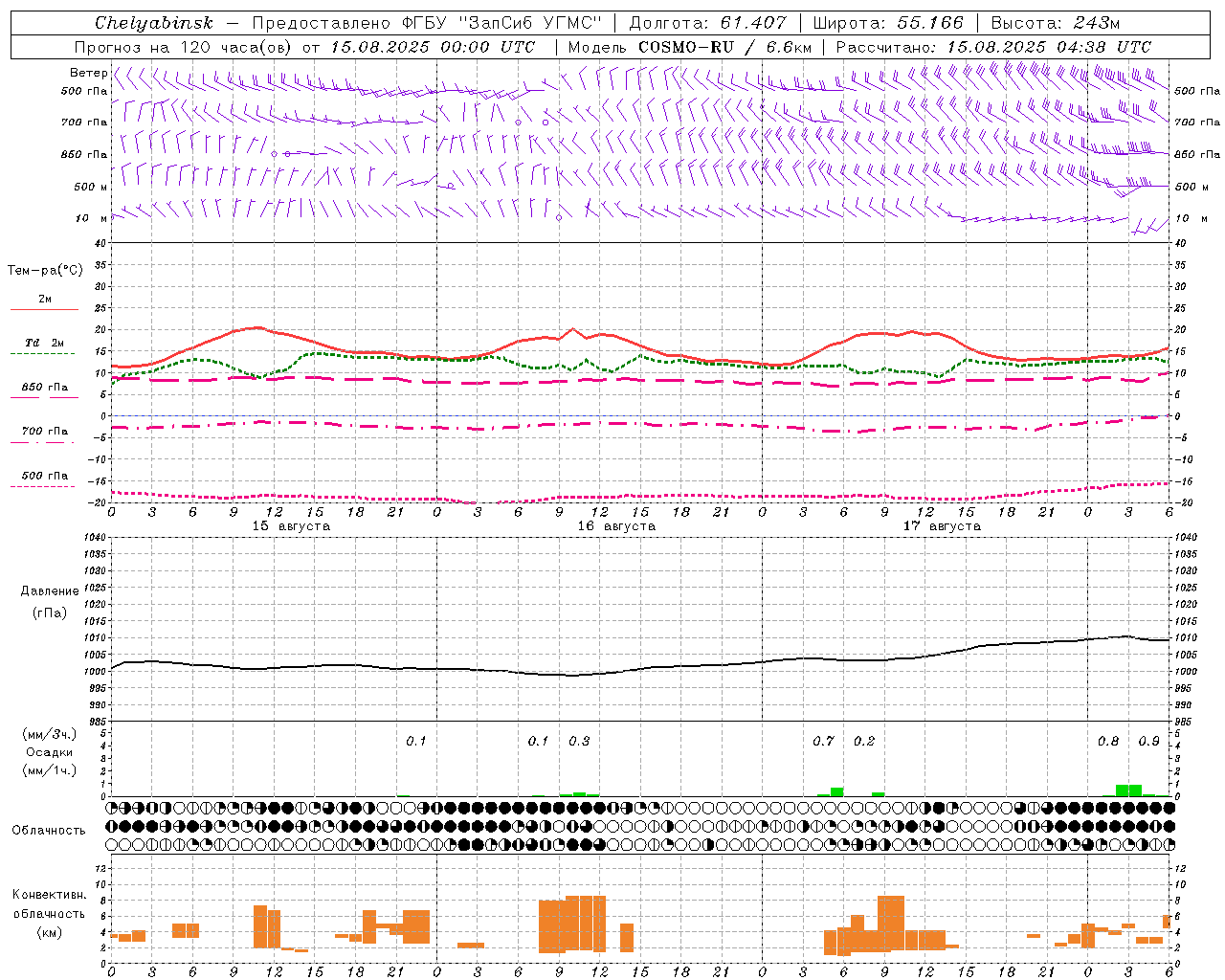Image resolution: width=1225 pixels, height=980 pixels.
Task: Click the 850 гПа legend entry in temperature panel
Action: 45,388
